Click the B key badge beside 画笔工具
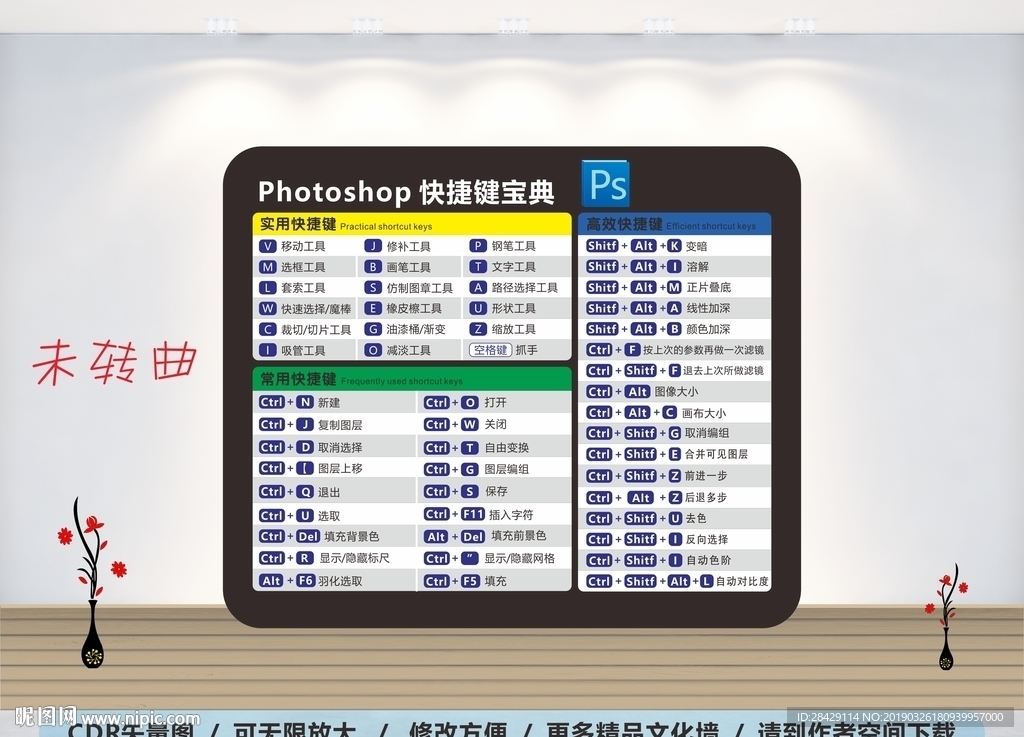 click(373, 267)
